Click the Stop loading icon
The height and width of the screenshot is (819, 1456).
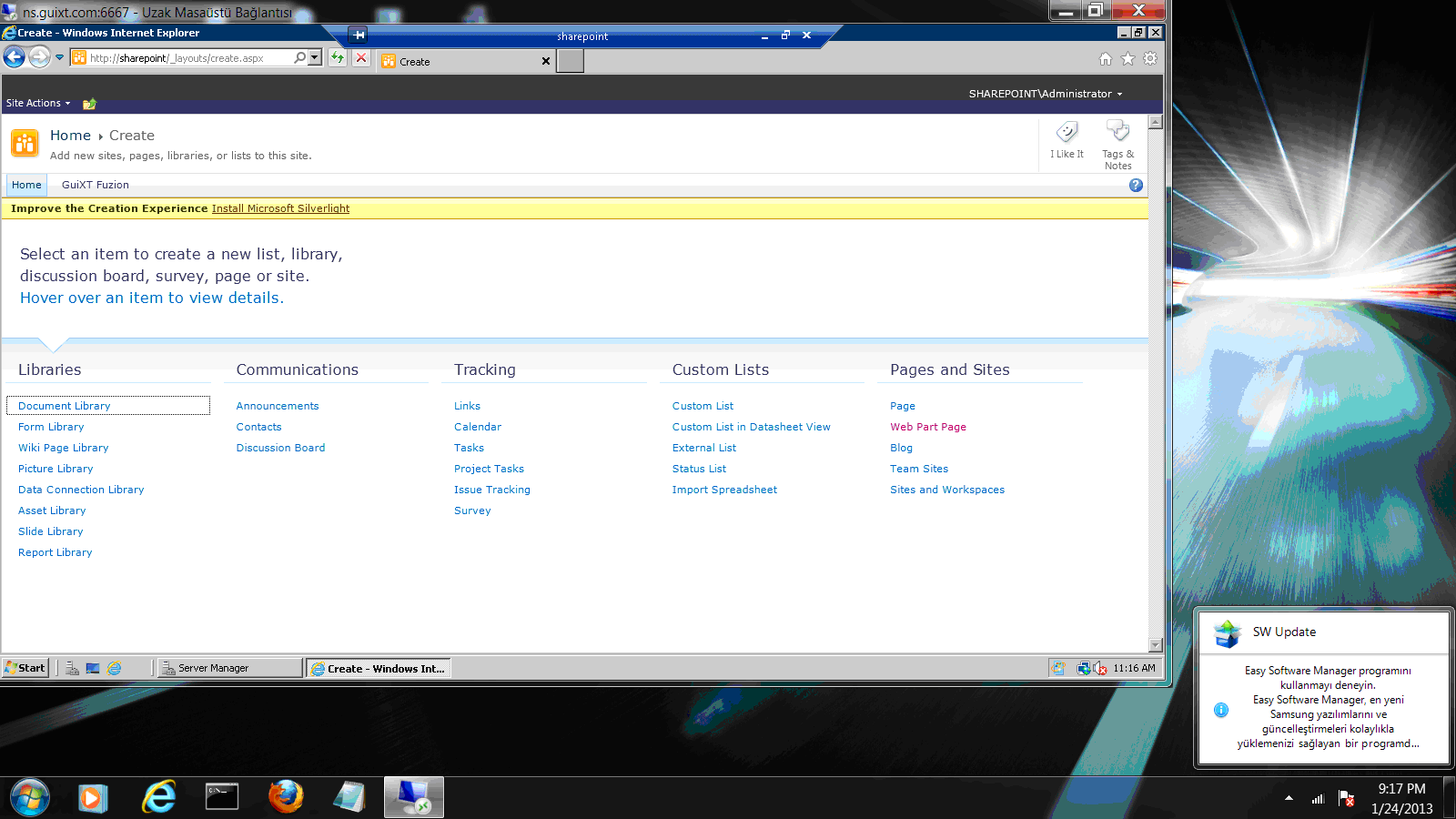pos(361,57)
